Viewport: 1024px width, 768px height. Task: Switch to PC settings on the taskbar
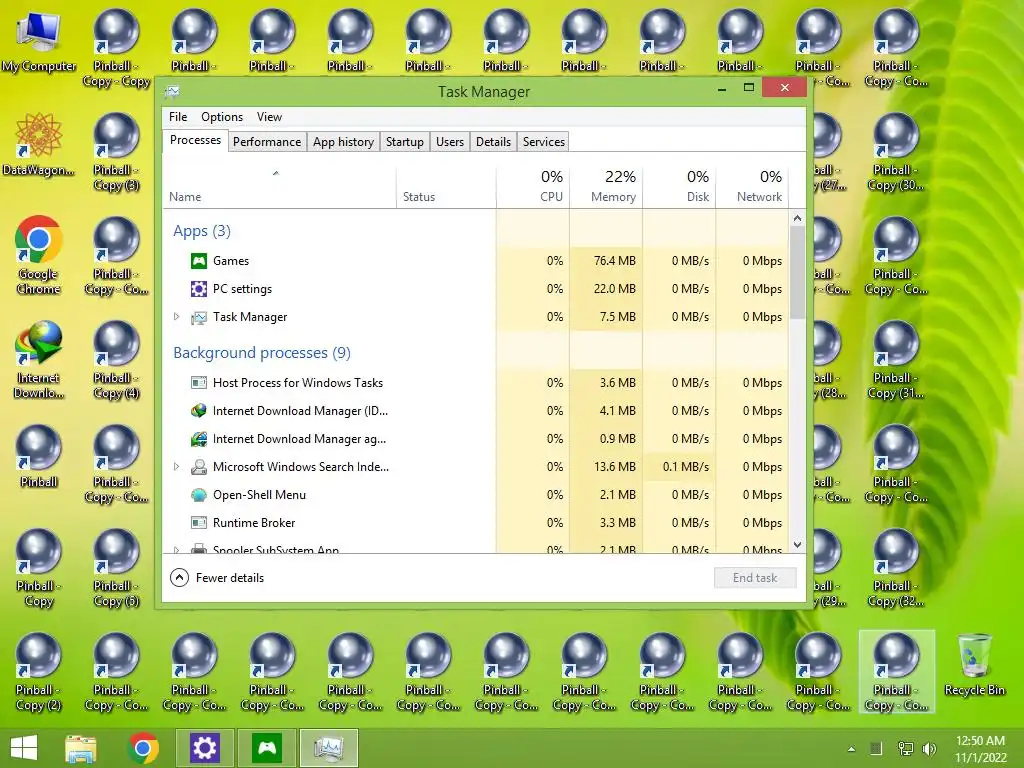pos(204,748)
